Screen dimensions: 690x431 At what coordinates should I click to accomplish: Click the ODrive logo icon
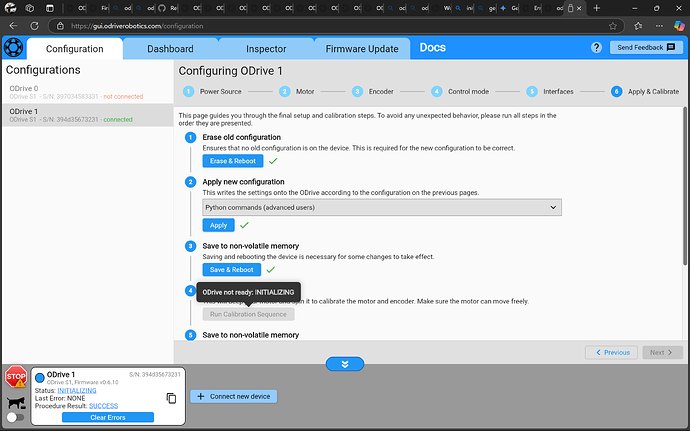13,48
